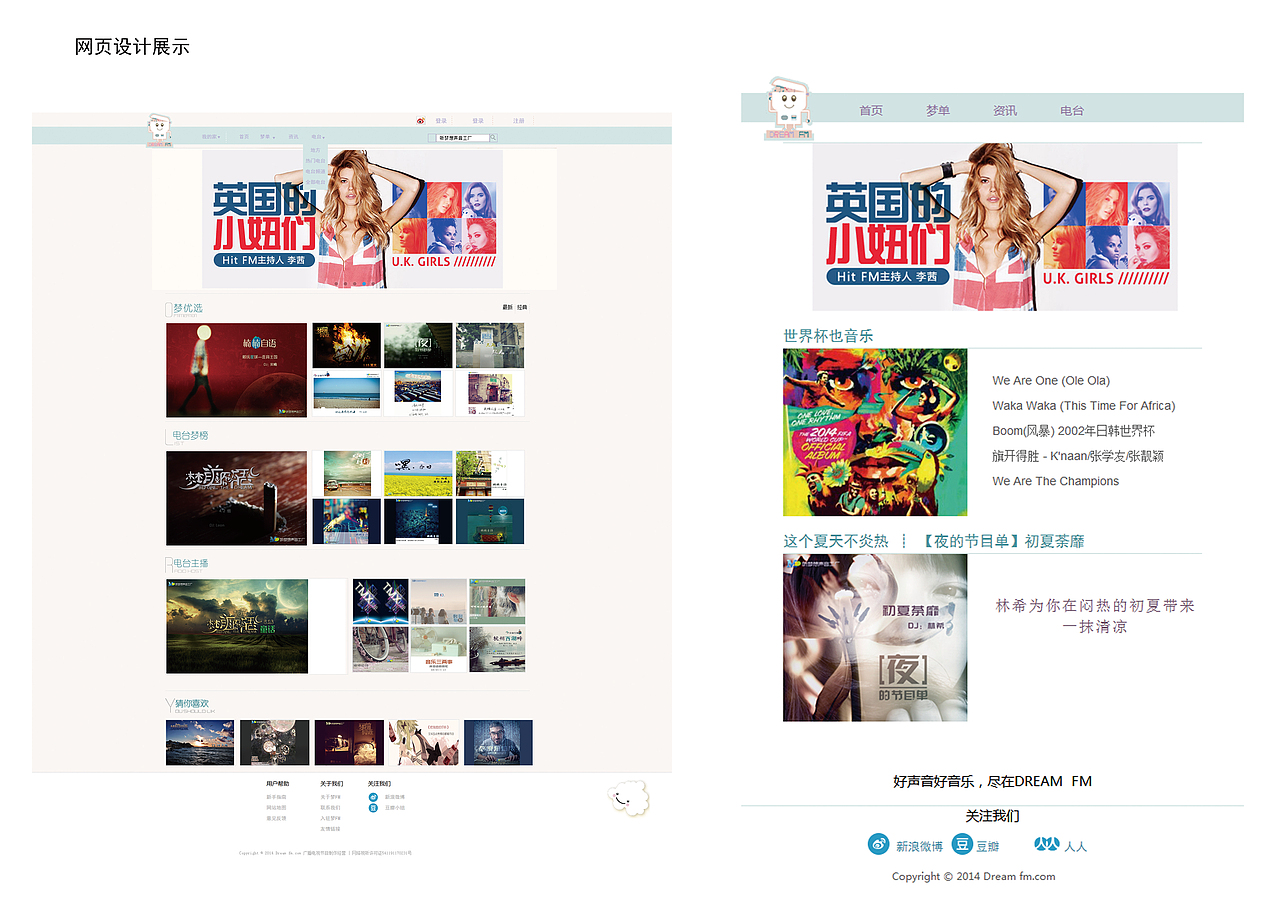Screen dimensions: 1280x905
Task: Click 这个夏天不炎热 heading text
Action: (835, 541)
